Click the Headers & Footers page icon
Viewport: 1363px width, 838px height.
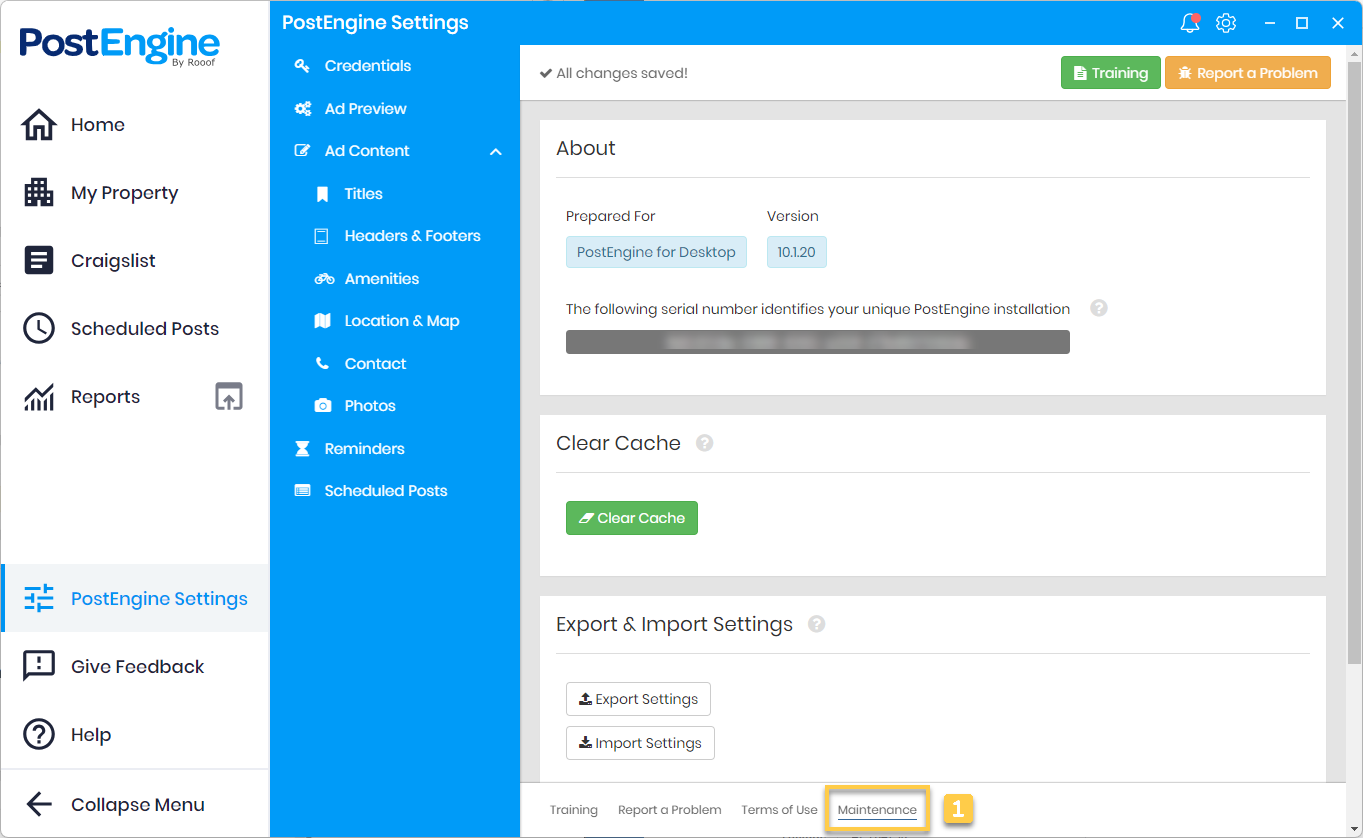322,236
